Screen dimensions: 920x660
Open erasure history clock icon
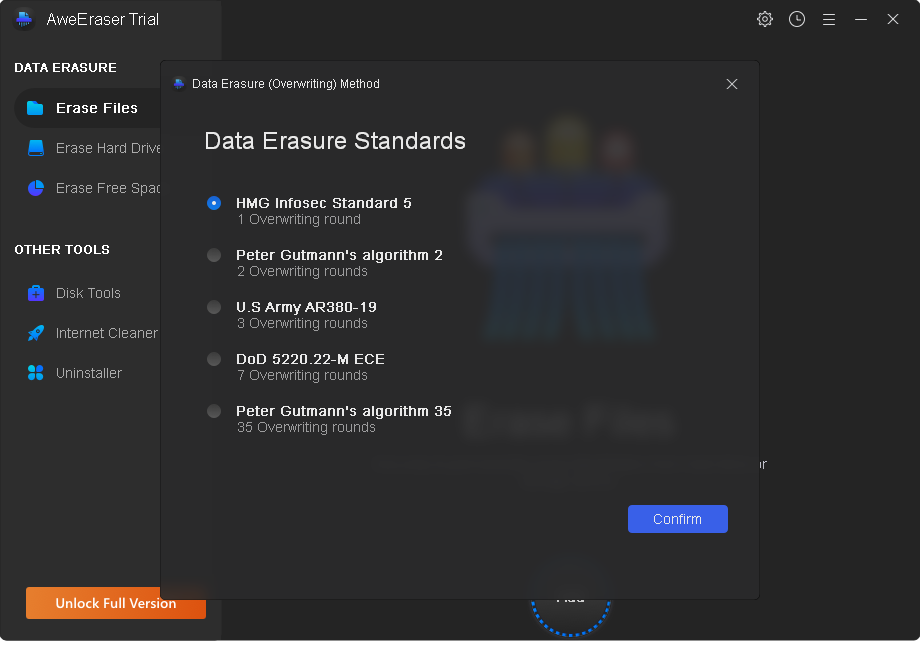[797, 19]
